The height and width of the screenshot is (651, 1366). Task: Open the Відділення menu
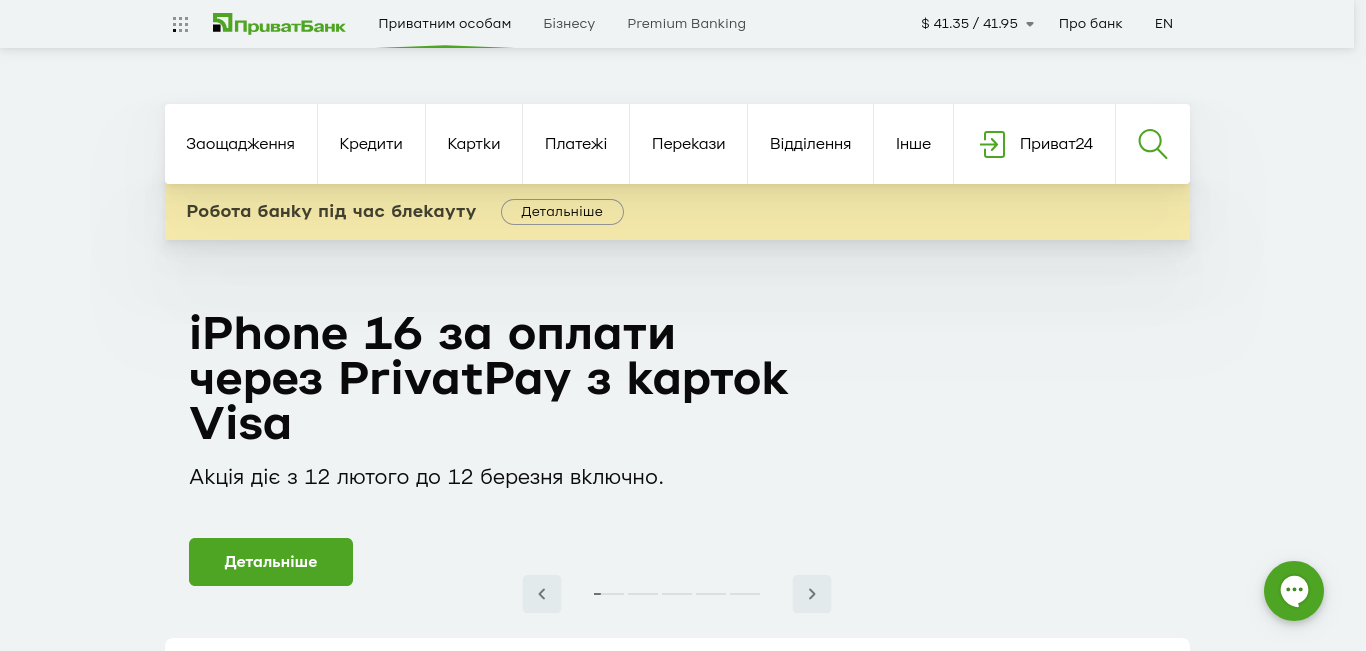click(811, 144)
